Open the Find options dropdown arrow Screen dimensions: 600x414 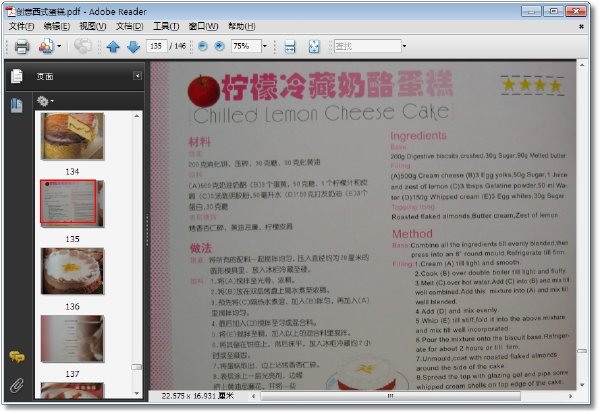404,46
